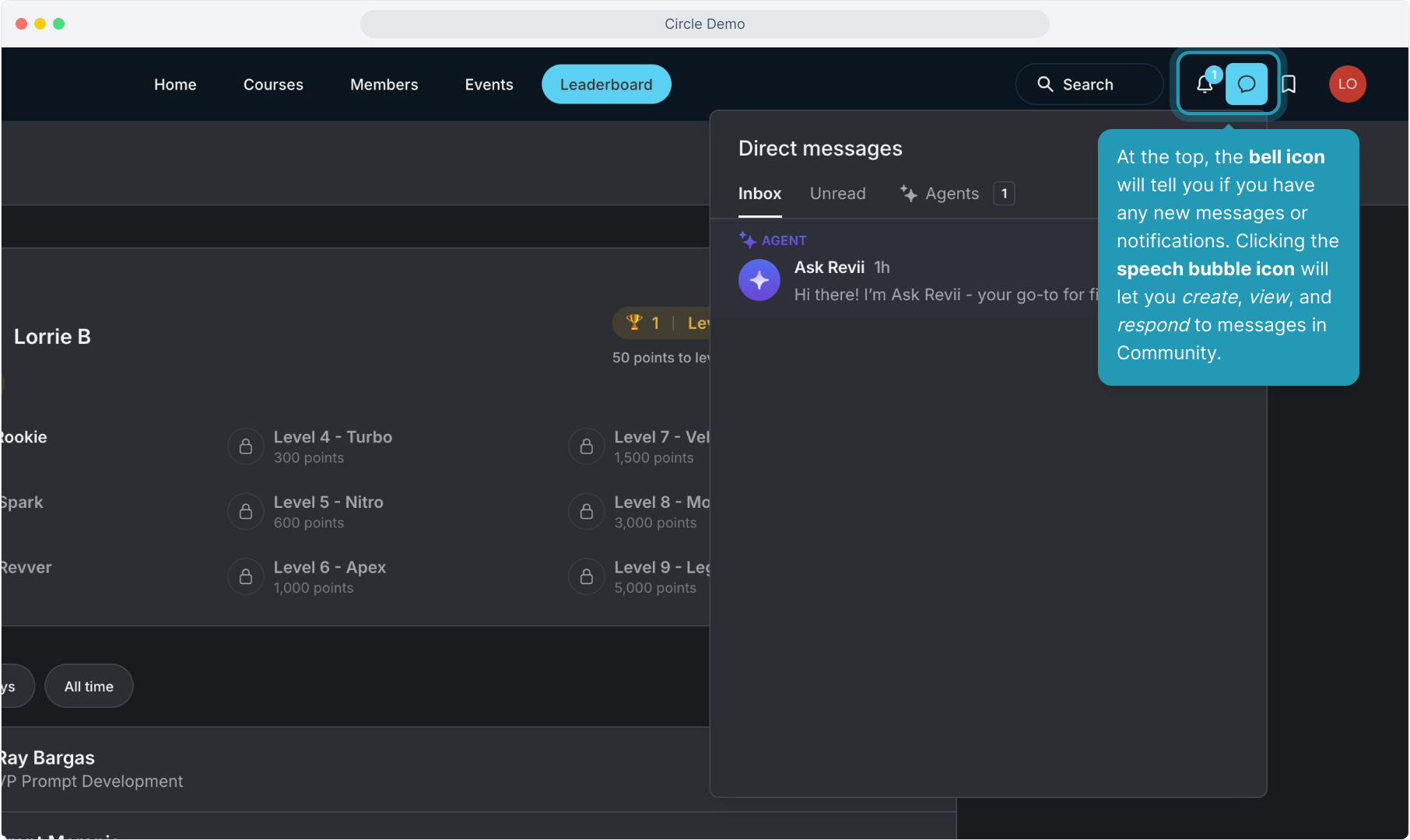Open the Agents tab
The width and height of the screenshot is (1410, 840).
pos(951,194)
